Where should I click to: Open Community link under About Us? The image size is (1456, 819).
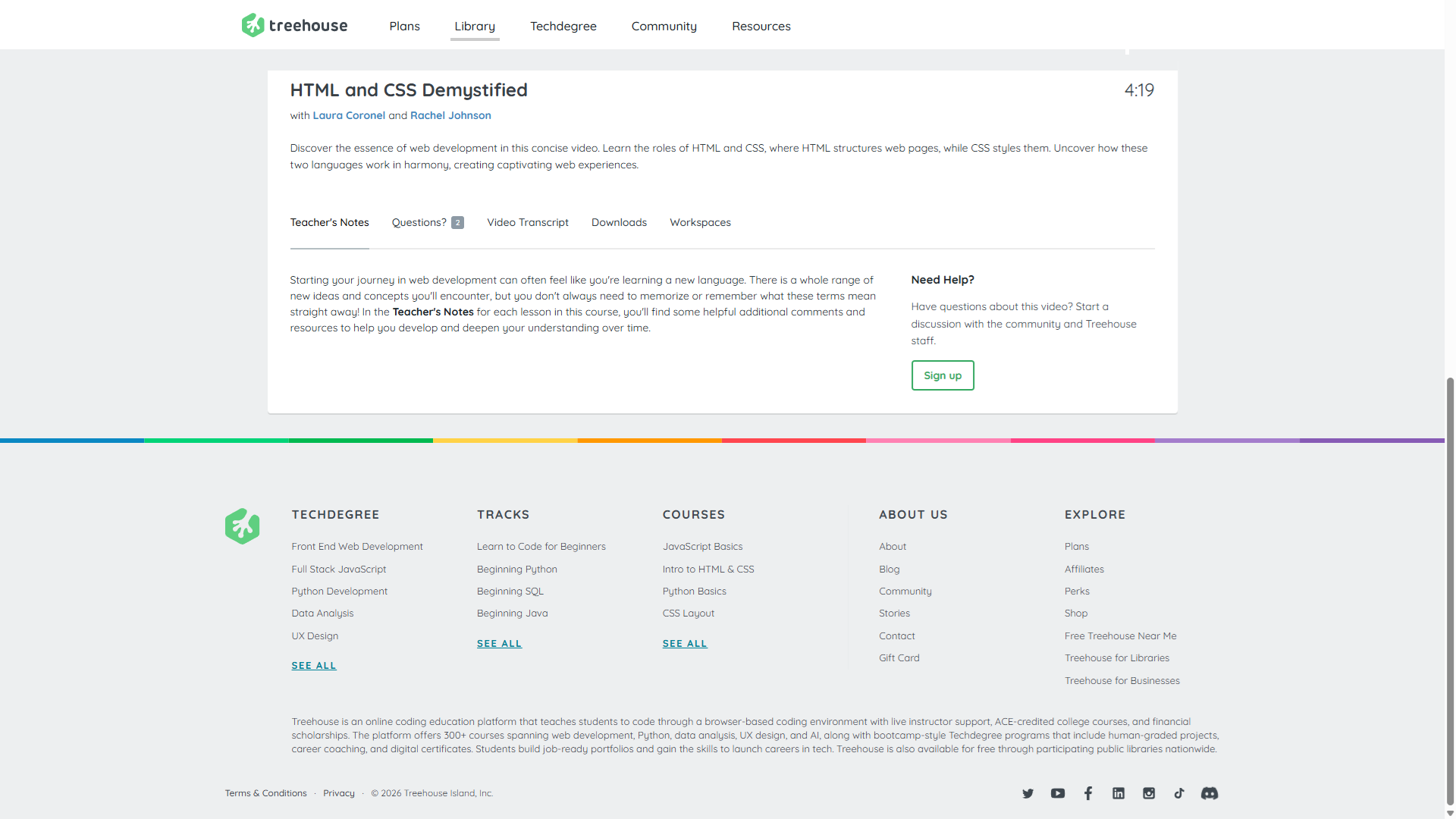click(x=905, y=591)
